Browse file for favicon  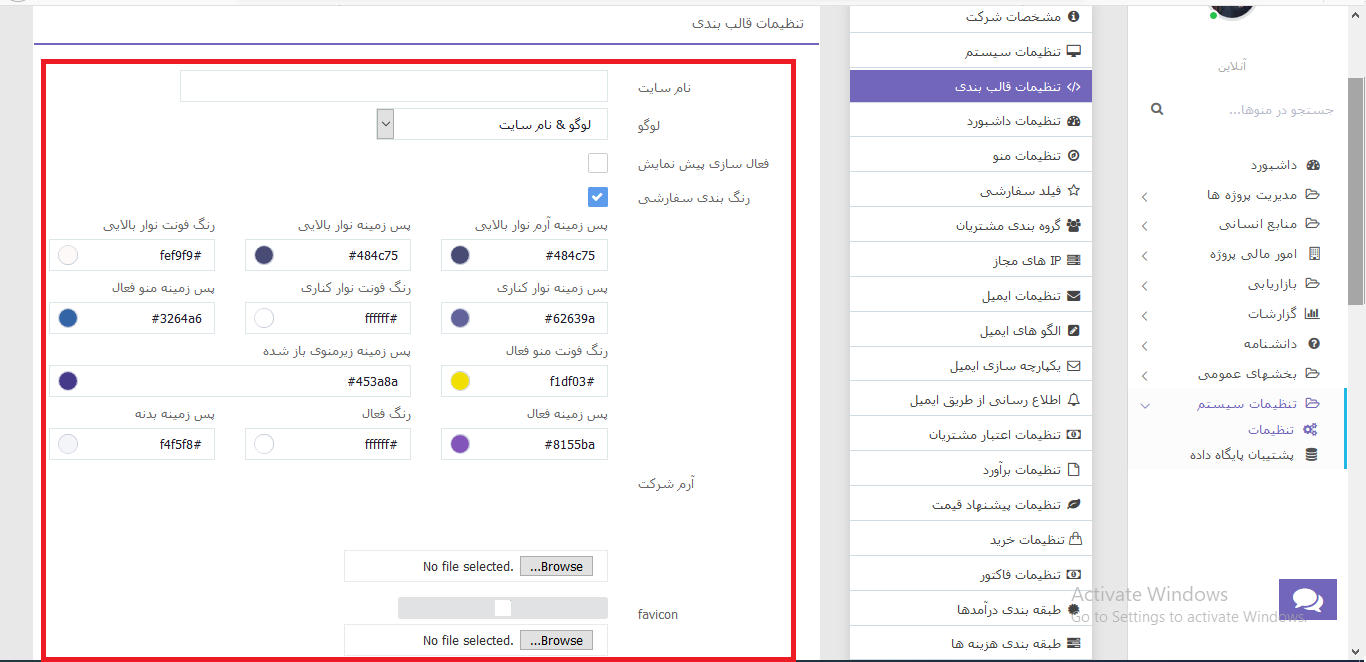(x=556, y=640)
